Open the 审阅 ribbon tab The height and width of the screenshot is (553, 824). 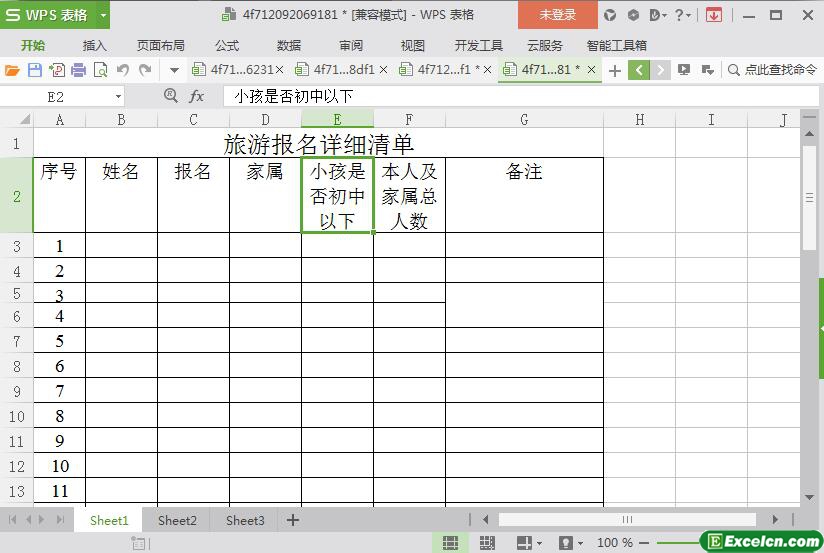pos(351,46)
